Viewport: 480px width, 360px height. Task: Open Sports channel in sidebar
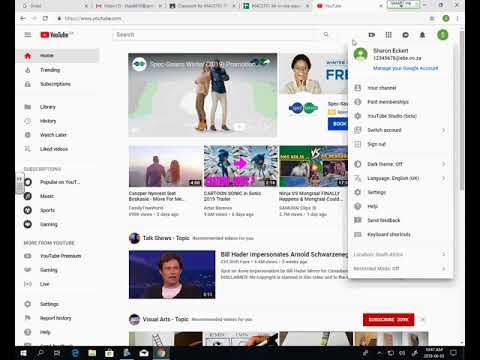(x=57, y=210)
